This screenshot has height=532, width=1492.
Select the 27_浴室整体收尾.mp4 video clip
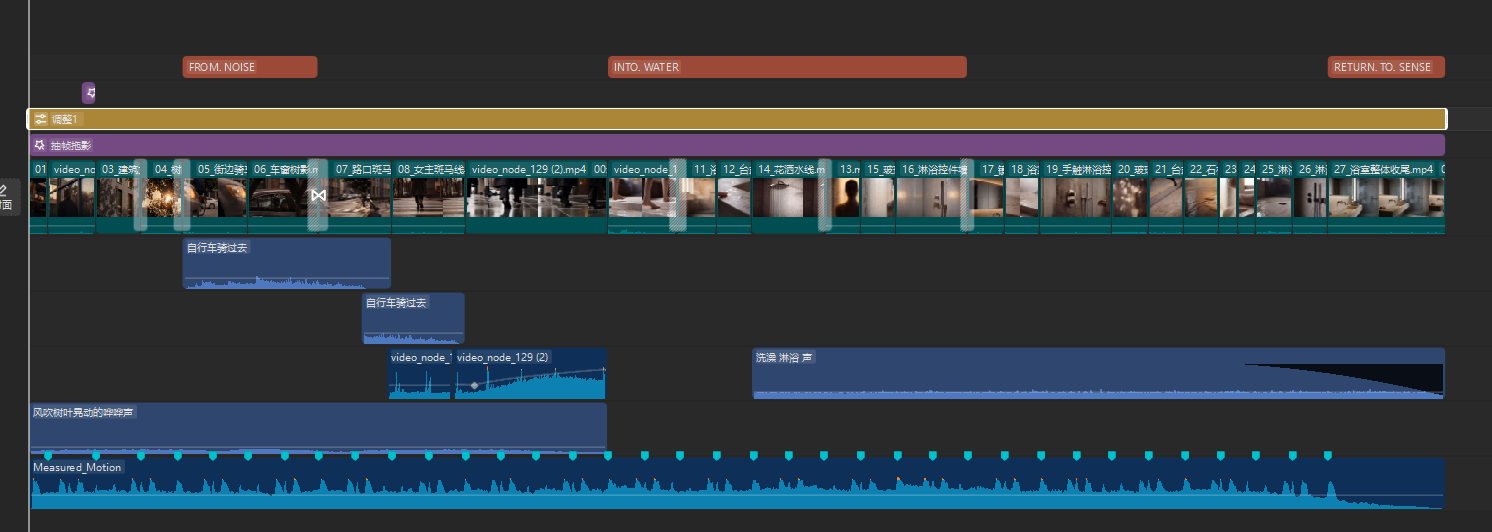pyautogui.click(x=1384, y=197)
